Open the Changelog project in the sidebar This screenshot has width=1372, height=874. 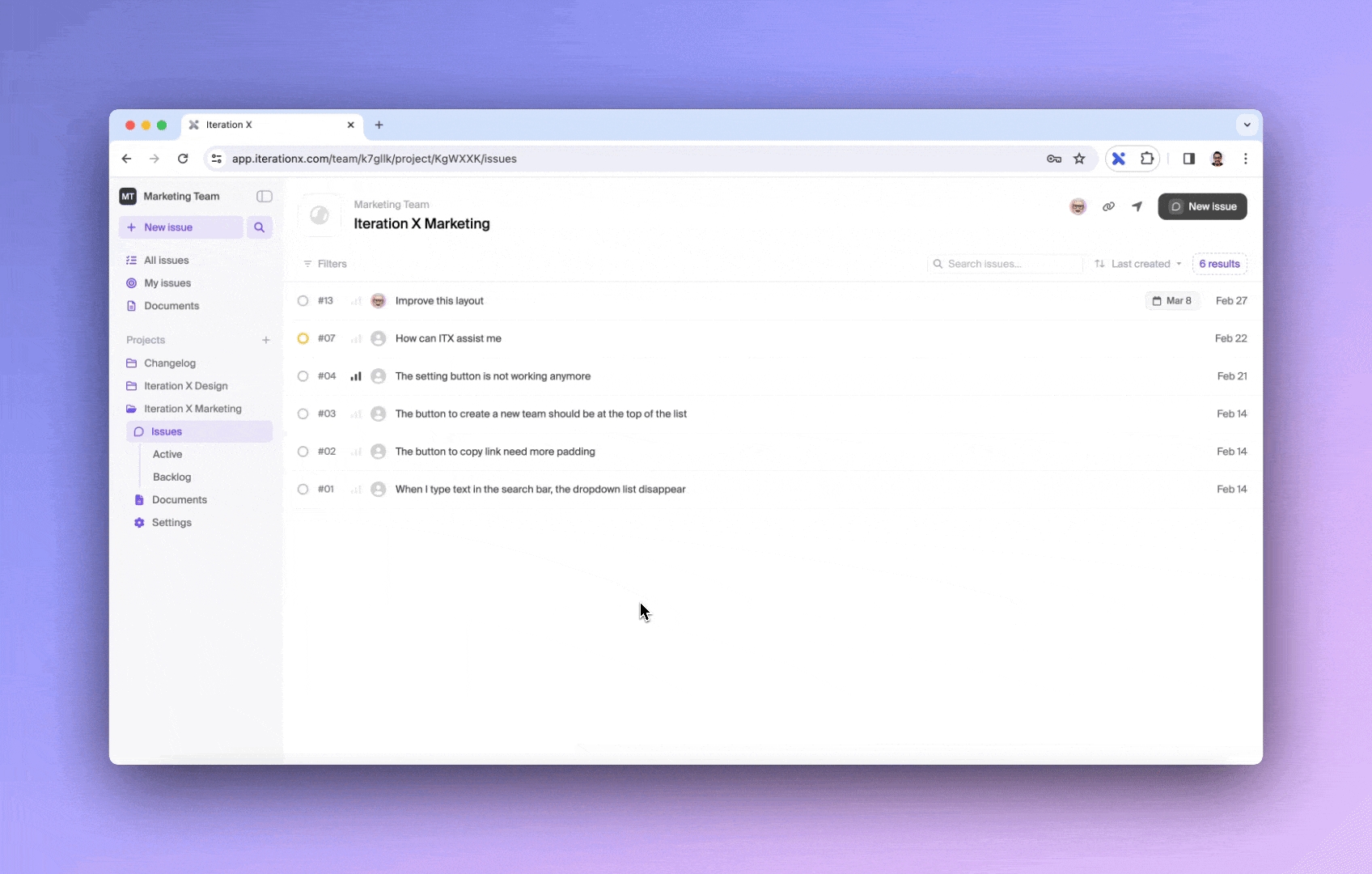[x=170, y=363]
